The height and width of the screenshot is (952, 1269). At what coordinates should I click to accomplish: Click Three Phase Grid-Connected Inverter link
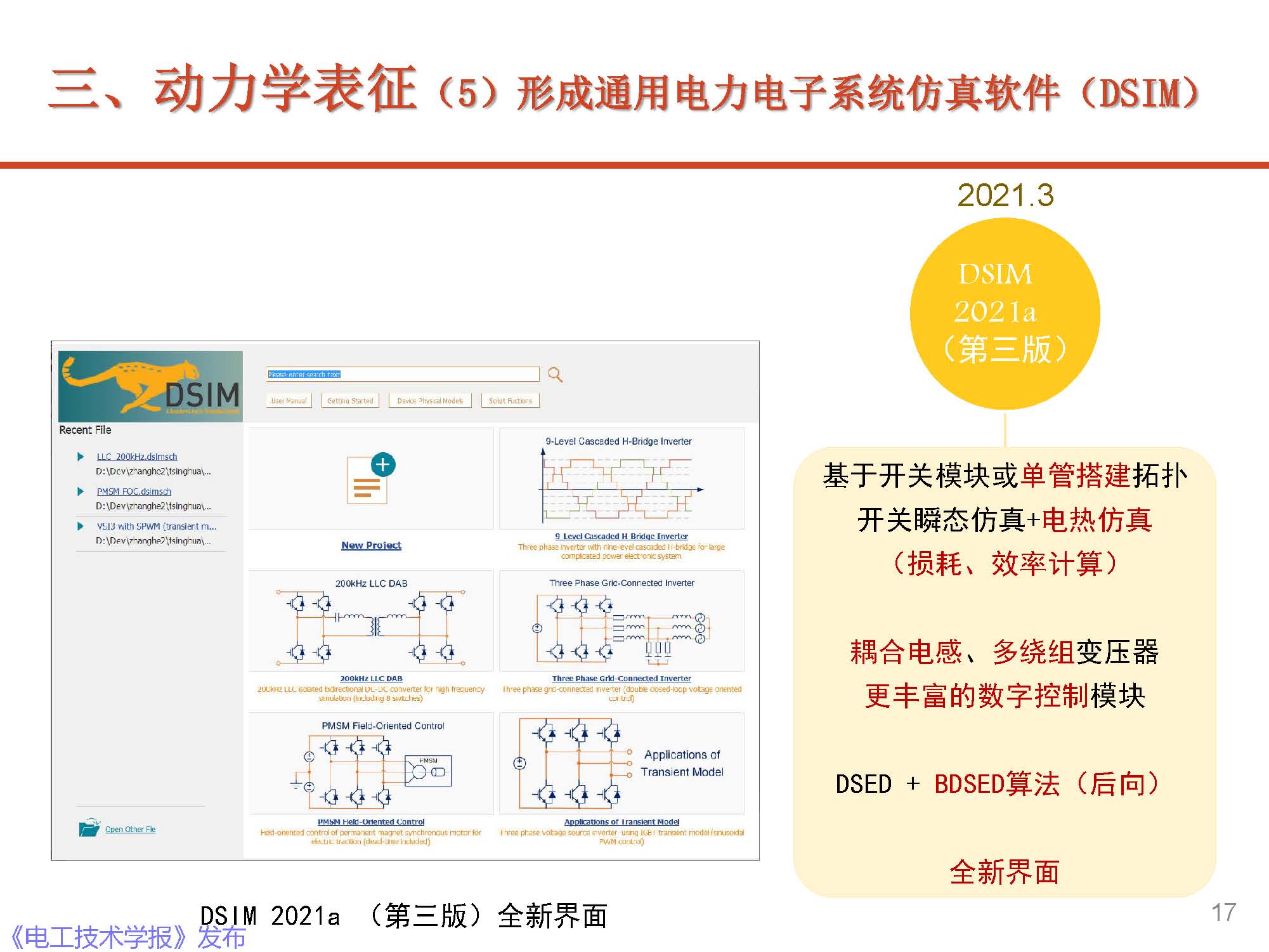(621, 679)
